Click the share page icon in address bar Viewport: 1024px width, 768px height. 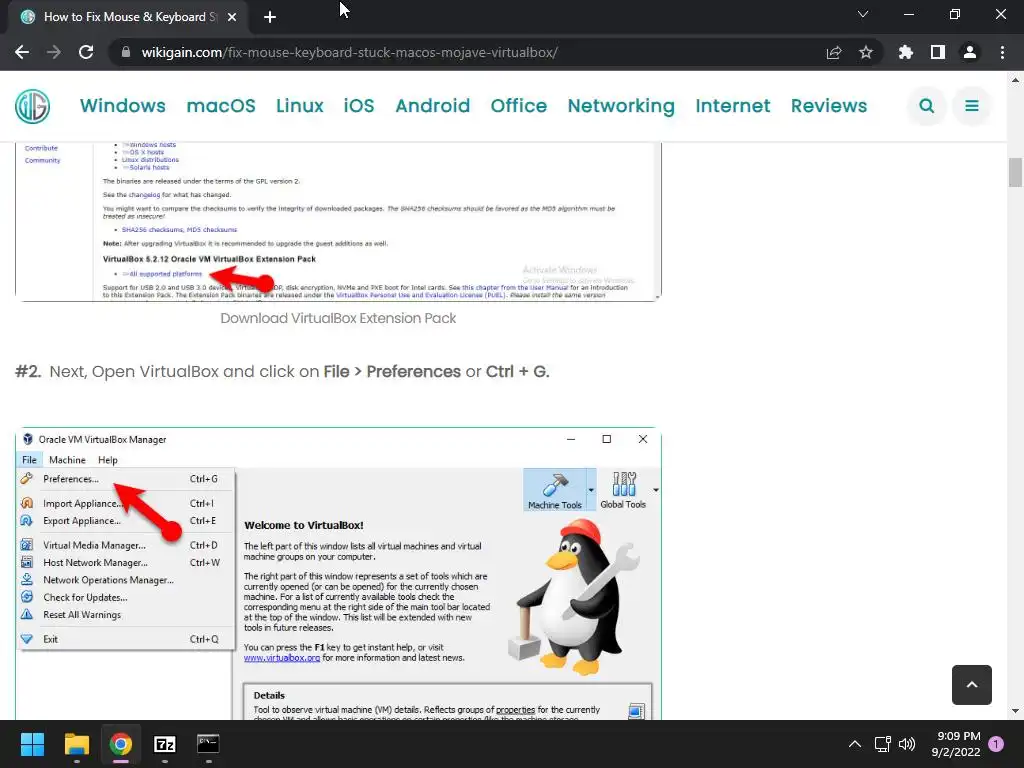click(834, 52)
